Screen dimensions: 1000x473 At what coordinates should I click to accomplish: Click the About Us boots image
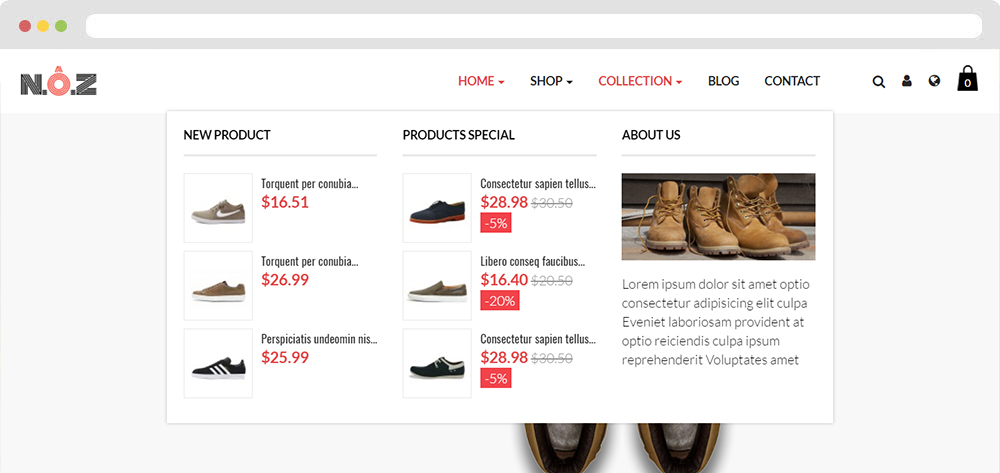719,217
